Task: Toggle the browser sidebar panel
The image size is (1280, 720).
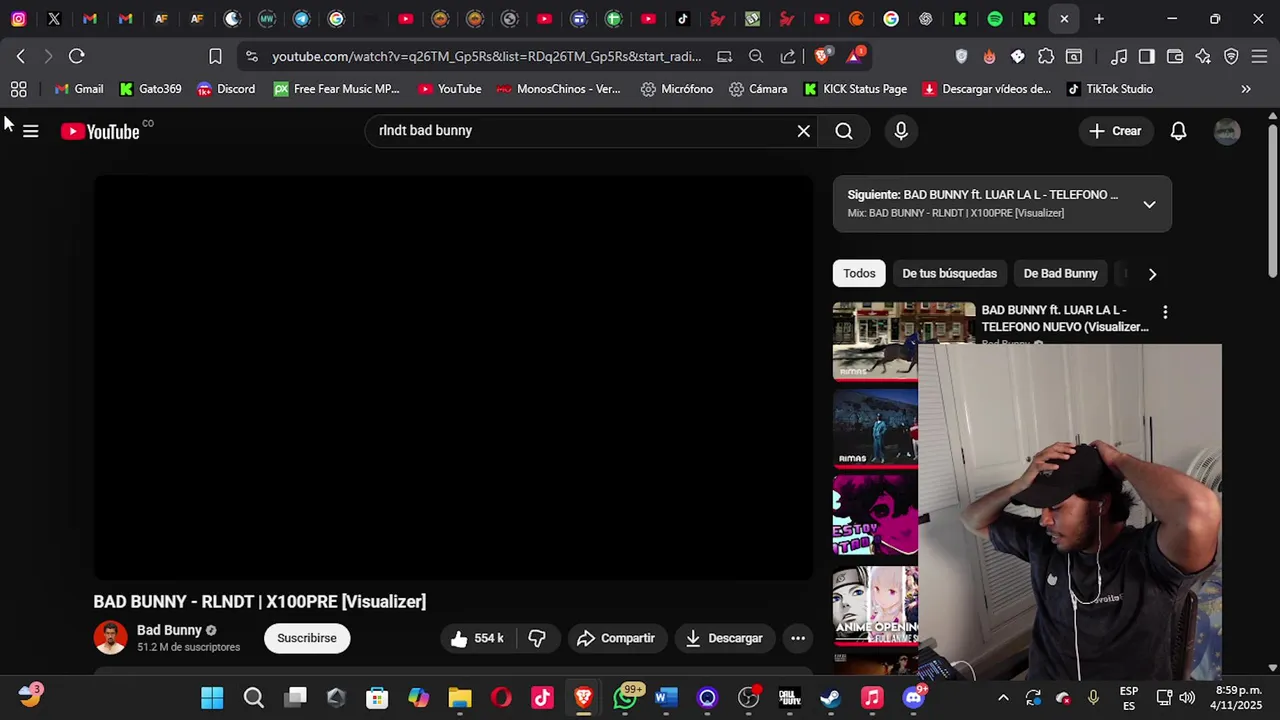Action: 1147,56
